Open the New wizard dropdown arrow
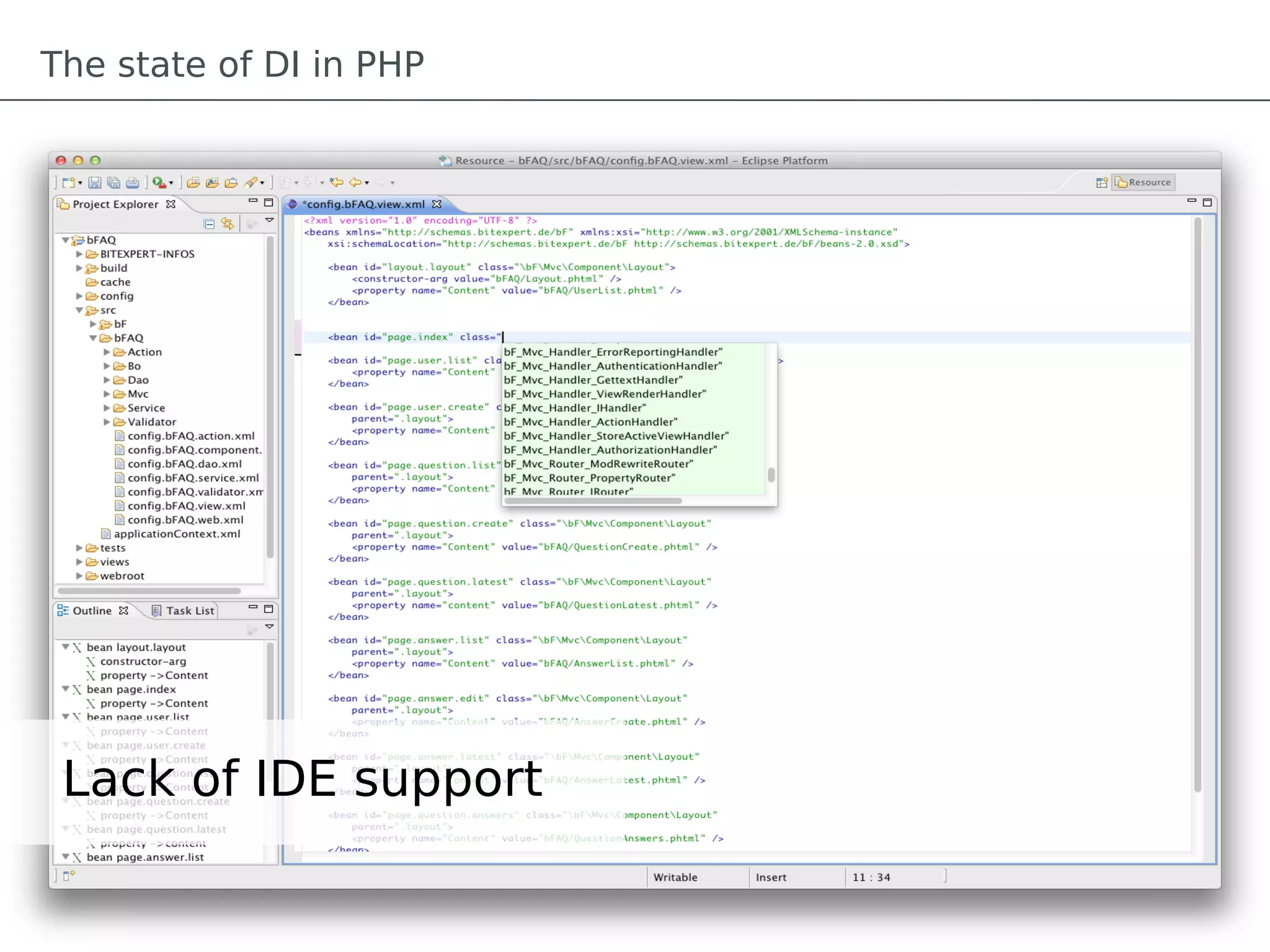1270x952 pixels. pos(81,183)
